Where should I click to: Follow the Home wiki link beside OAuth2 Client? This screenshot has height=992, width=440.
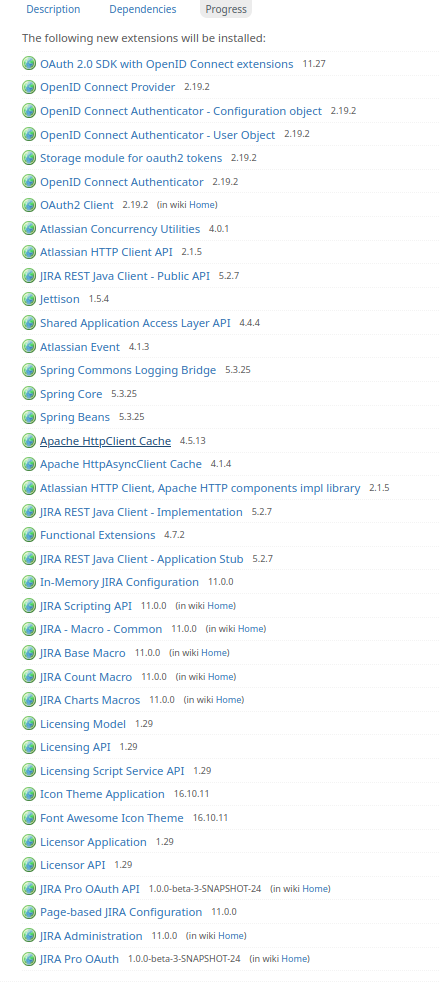click(x=202, y=205)
